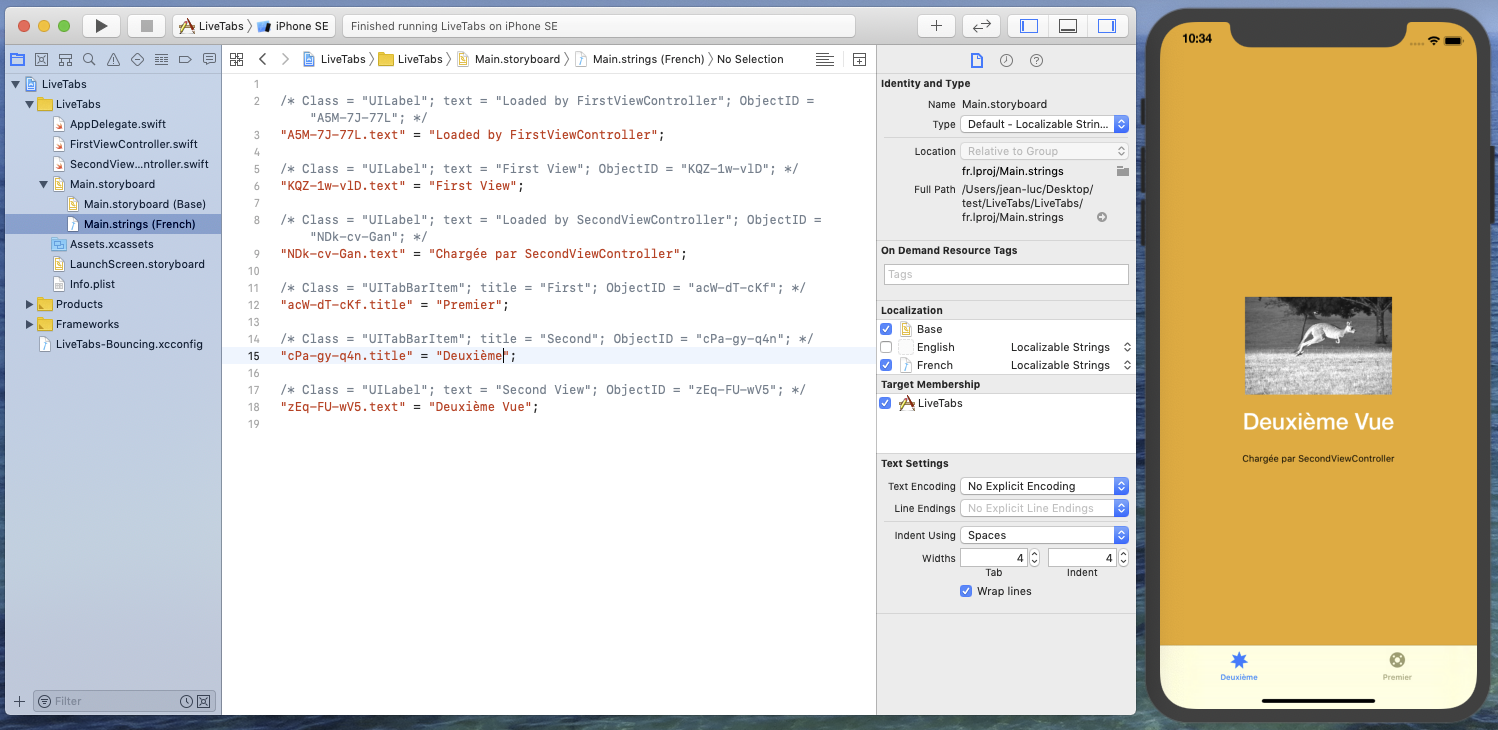This screenshot has height=730, width=1498.
Task: Click the full path reveal arrow
Action: (1102, 217)
